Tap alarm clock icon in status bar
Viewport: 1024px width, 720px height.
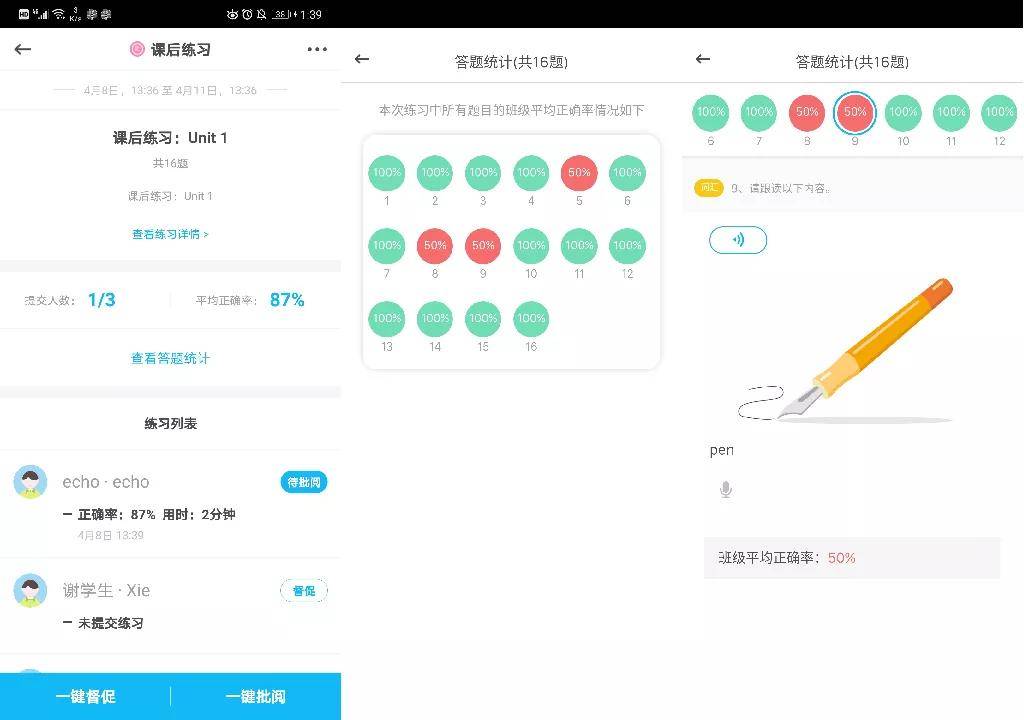pyautogui.click(x=247, y=14)
